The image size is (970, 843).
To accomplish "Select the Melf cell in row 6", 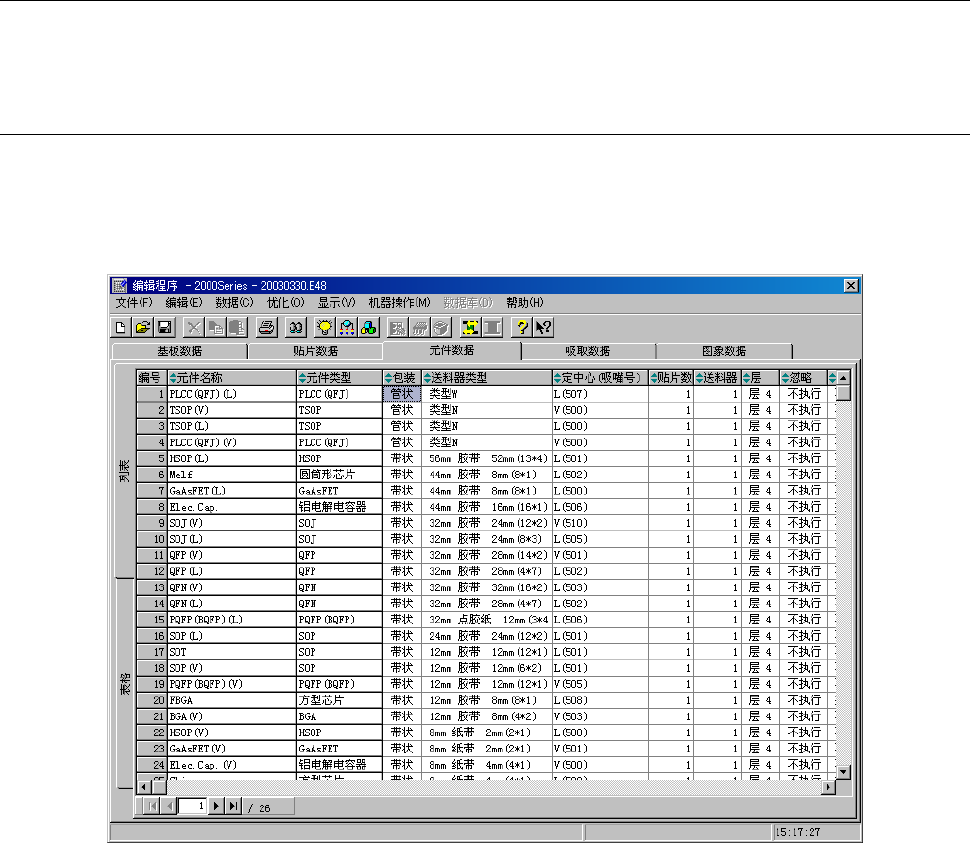I will coord(232,474).
